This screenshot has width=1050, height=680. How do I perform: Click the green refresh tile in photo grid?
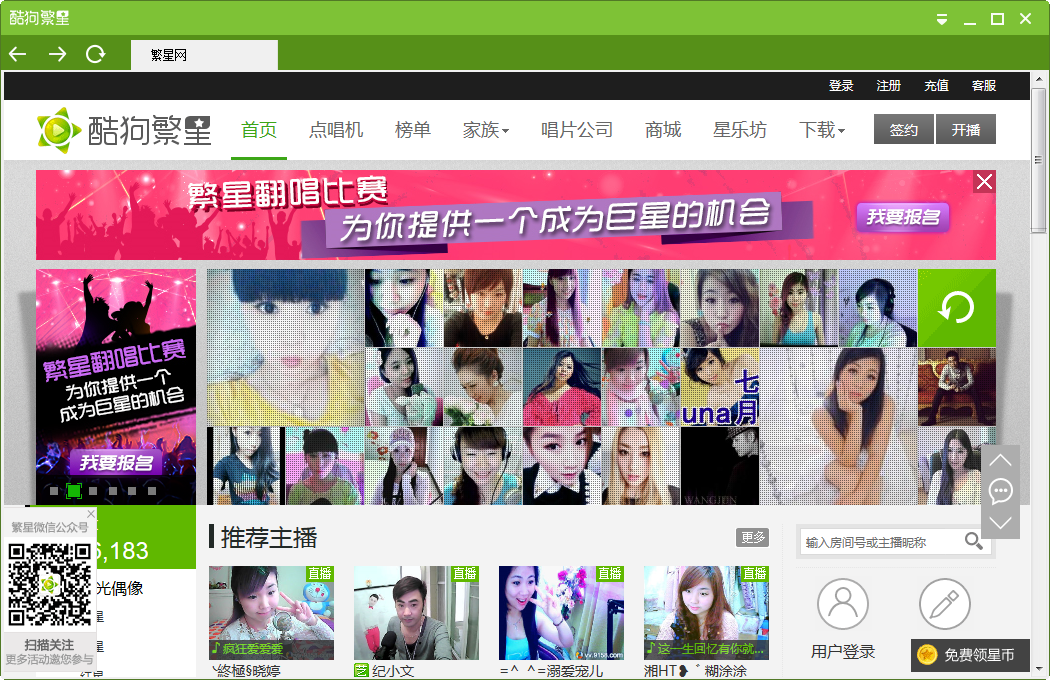point(956,308)
